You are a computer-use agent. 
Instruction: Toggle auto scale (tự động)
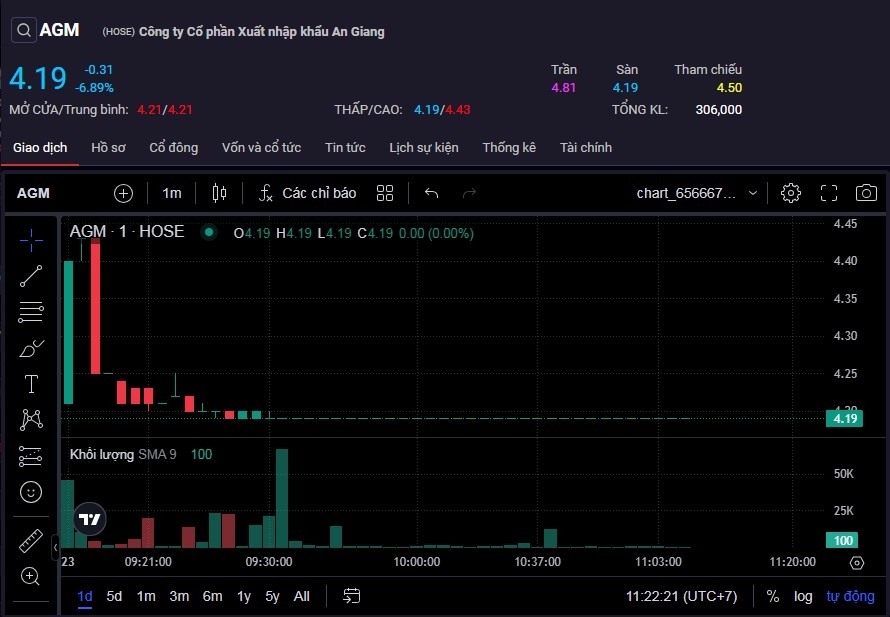pyautogui.click(x=850, y=596)
